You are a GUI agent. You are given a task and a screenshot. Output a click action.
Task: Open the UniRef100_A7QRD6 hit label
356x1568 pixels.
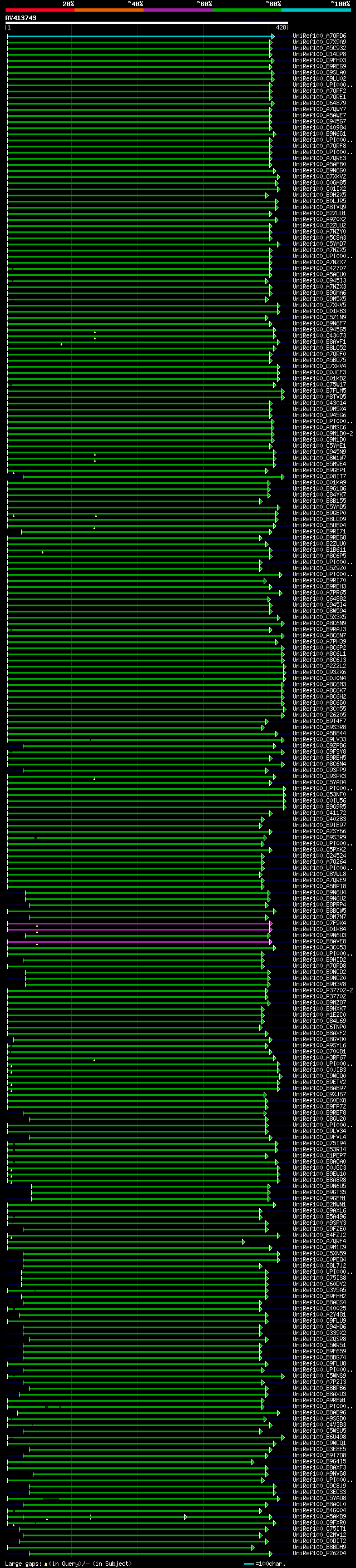[x=319, y=37]
